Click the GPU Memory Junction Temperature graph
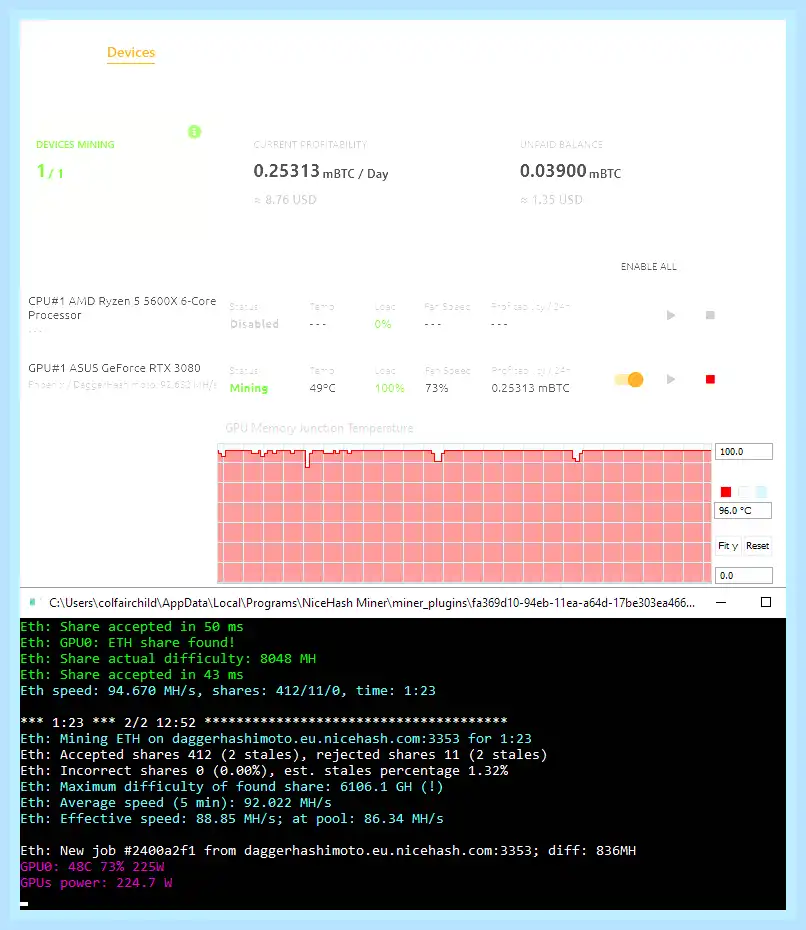This screenshot has width=806, height=930. coord(464,513)
